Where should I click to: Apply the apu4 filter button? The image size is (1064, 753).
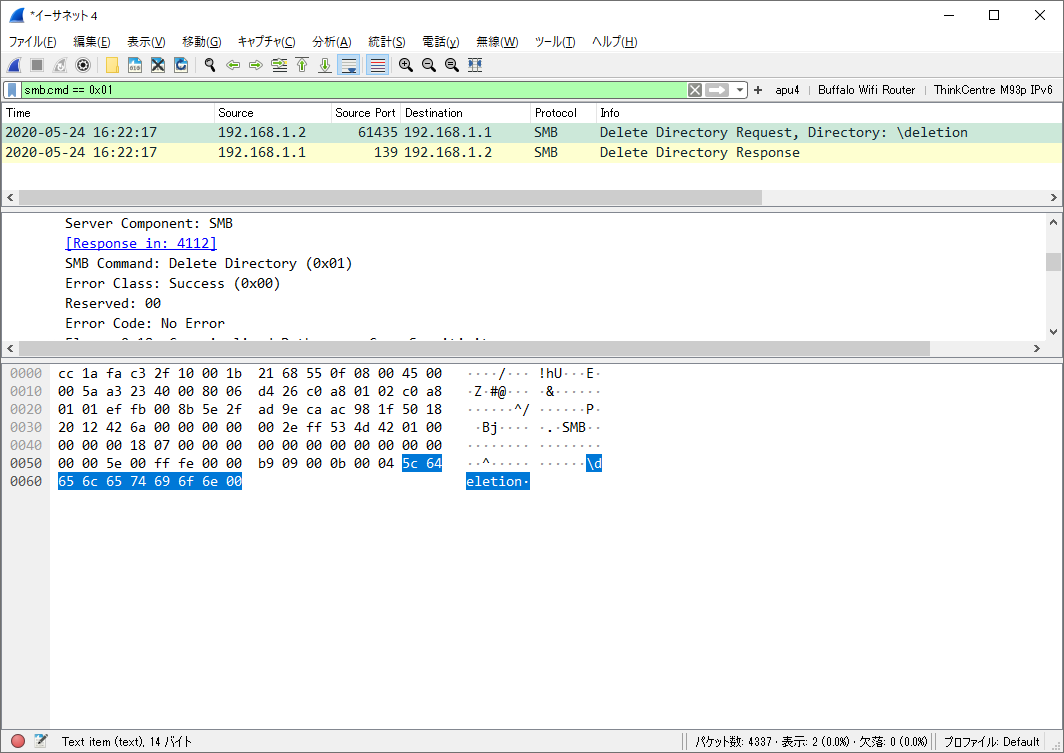pos(787,90)
